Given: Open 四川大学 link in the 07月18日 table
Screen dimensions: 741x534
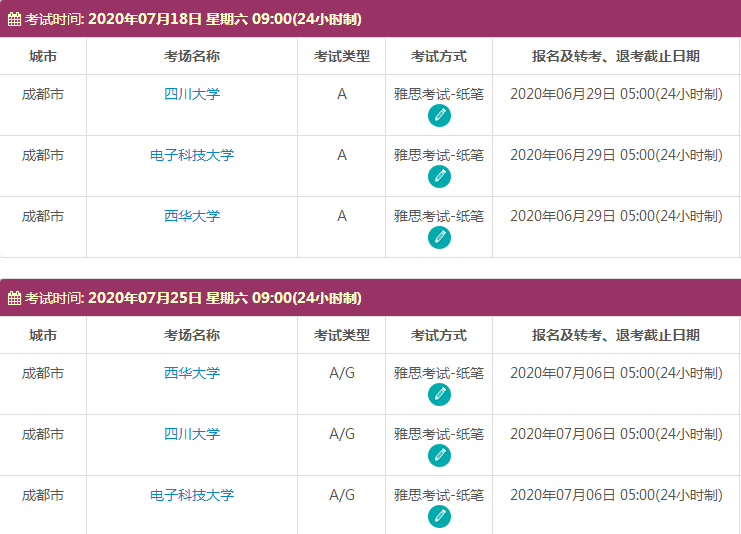Looking at the screenshot, I should point(192,94).
